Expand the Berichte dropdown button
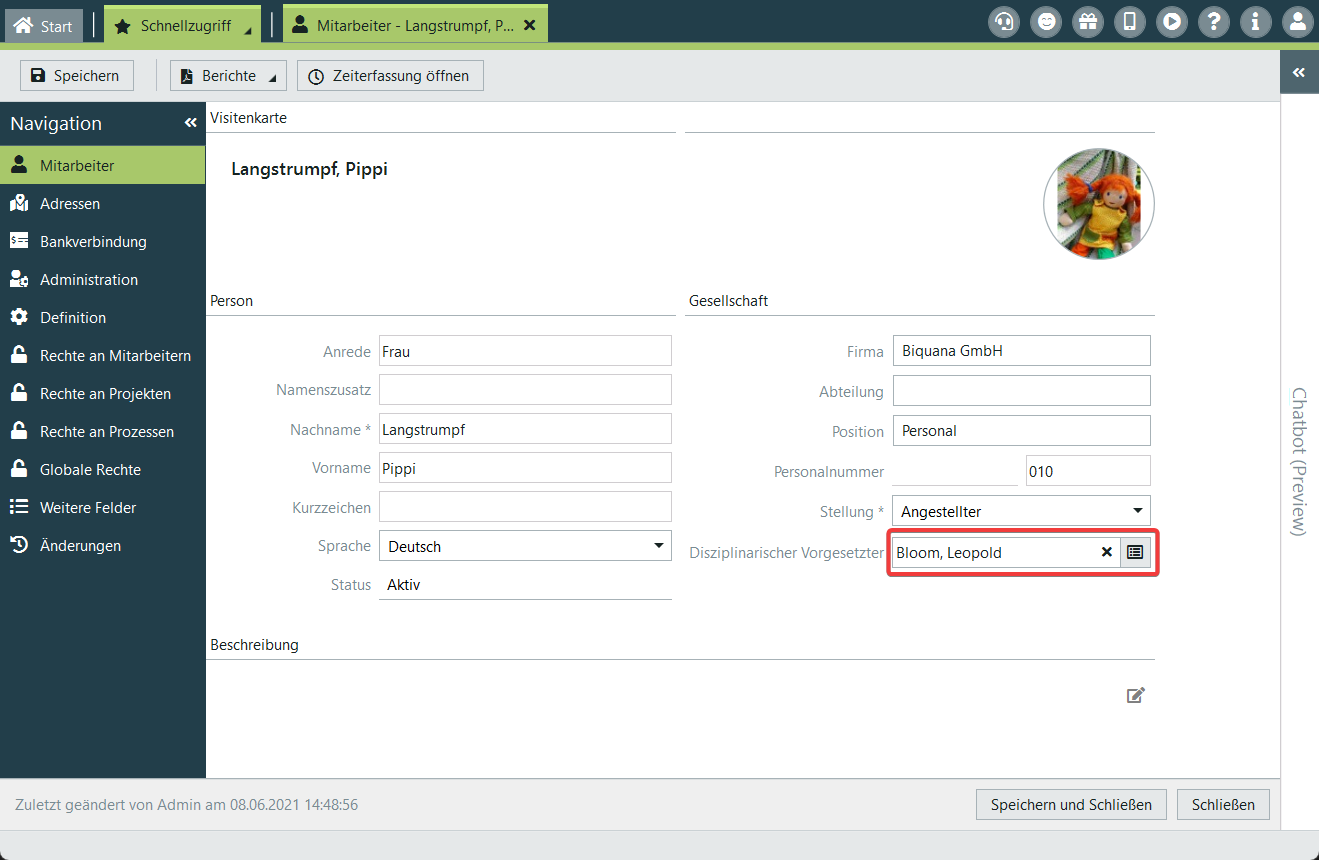This screenshot has height=860, width=1319. tap(228, 76)
